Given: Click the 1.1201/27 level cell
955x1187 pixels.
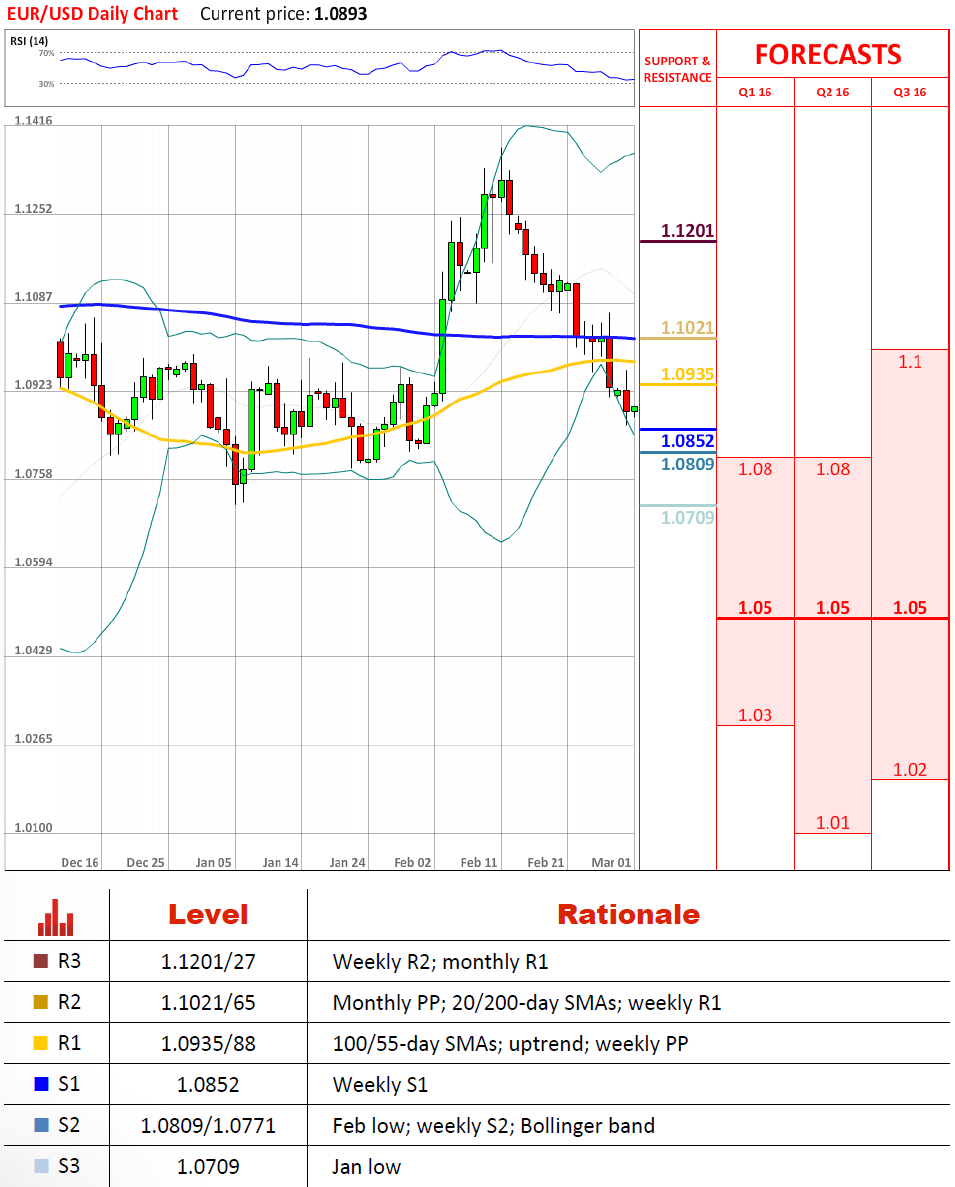Looking at the screenshot, I should (x=208, y=961).
